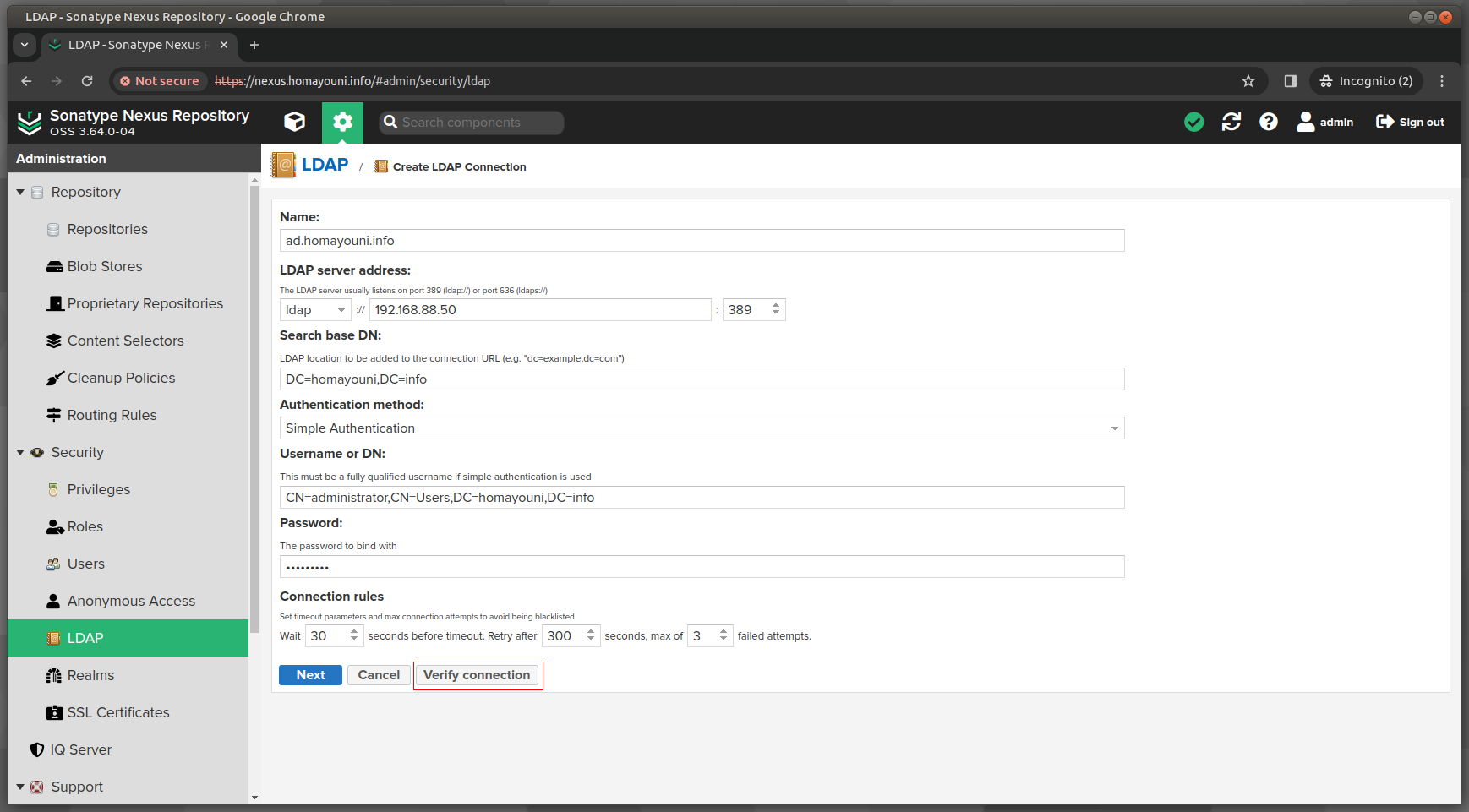The width and height of the screenshot is (1469, 812).
Task: Go back in Chrome
Action: tap(26, 81)
